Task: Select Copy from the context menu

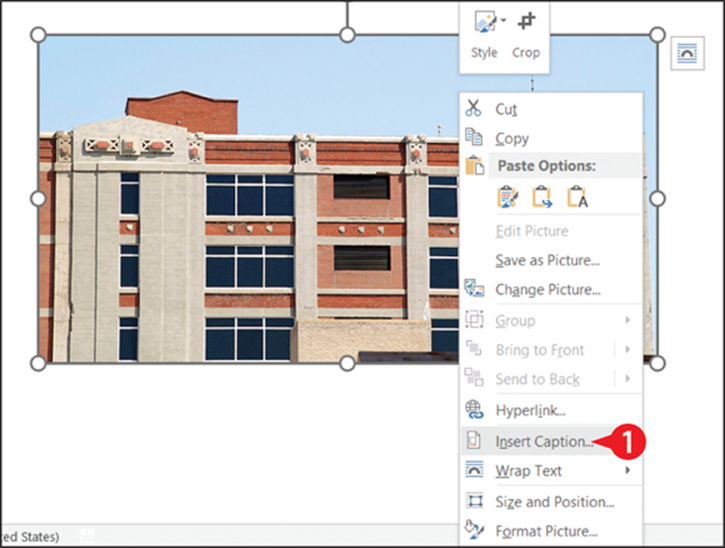Action: [551, 138]
